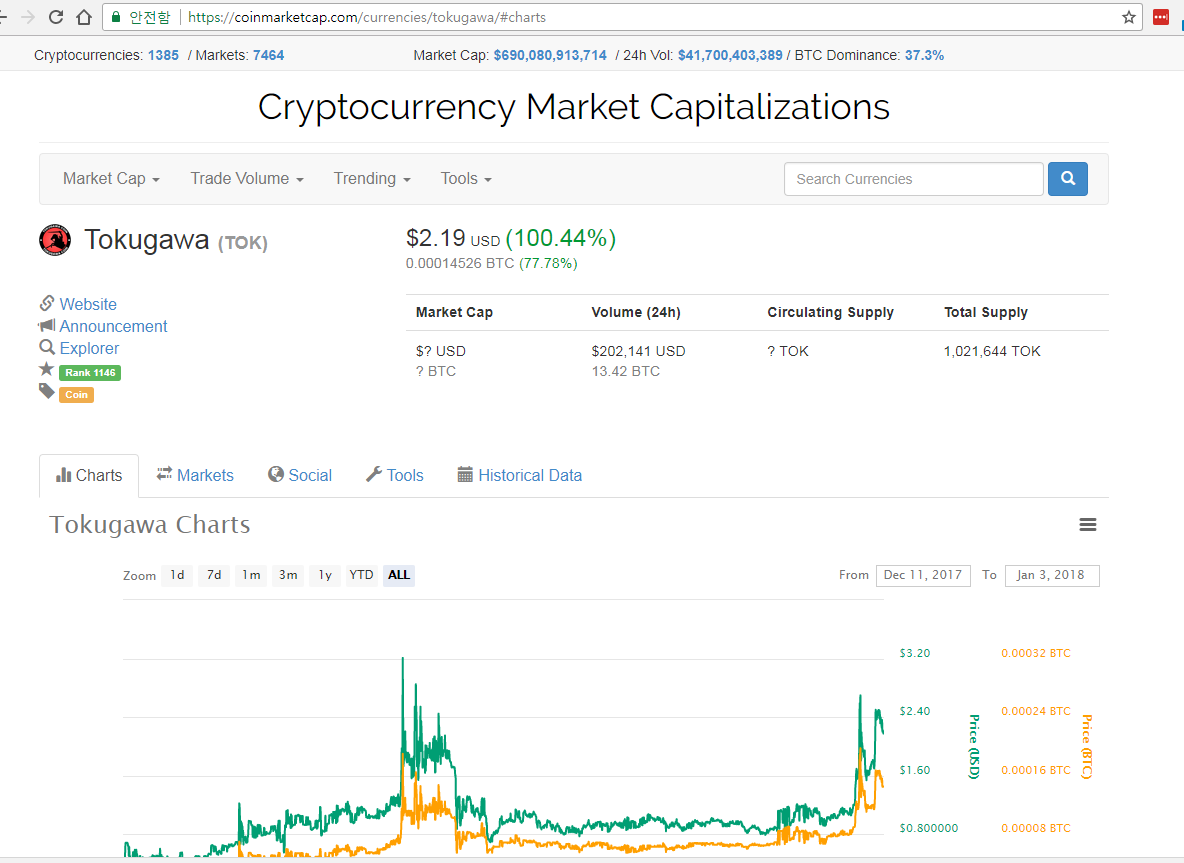Expand the Trending dropdown menu

click(x=372, y=179)
